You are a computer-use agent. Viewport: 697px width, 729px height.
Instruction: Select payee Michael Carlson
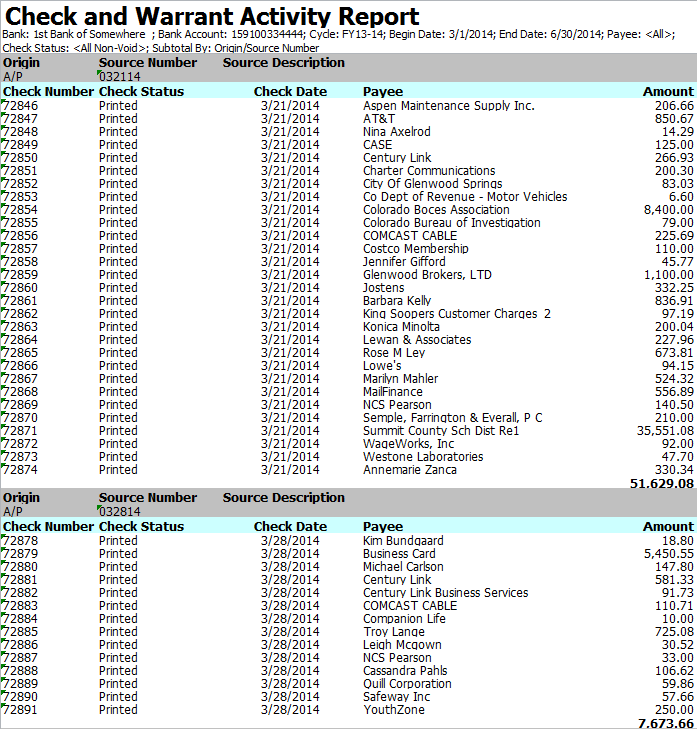(x=403, y=567)
